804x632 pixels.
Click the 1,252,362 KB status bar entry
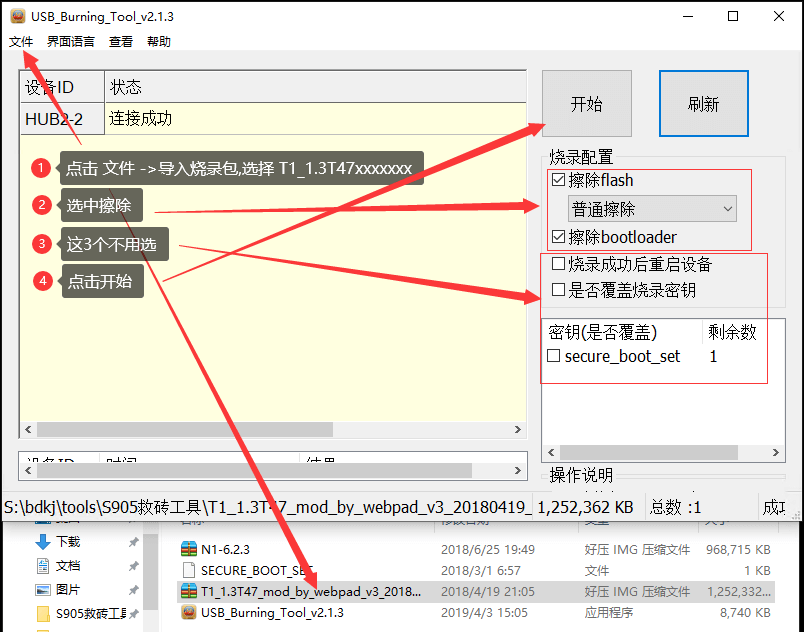585,507
